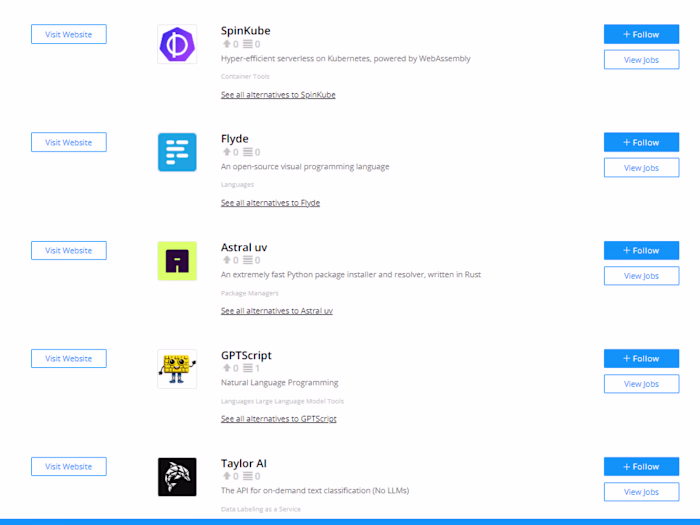Open See all alternatives to SpinKube
This screenshot has width=700, height=525.
pyautogui.click(x=278, y=95)
